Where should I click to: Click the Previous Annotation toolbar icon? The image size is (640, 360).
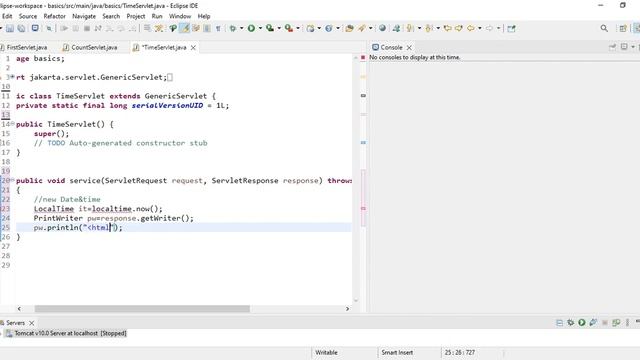429,28
